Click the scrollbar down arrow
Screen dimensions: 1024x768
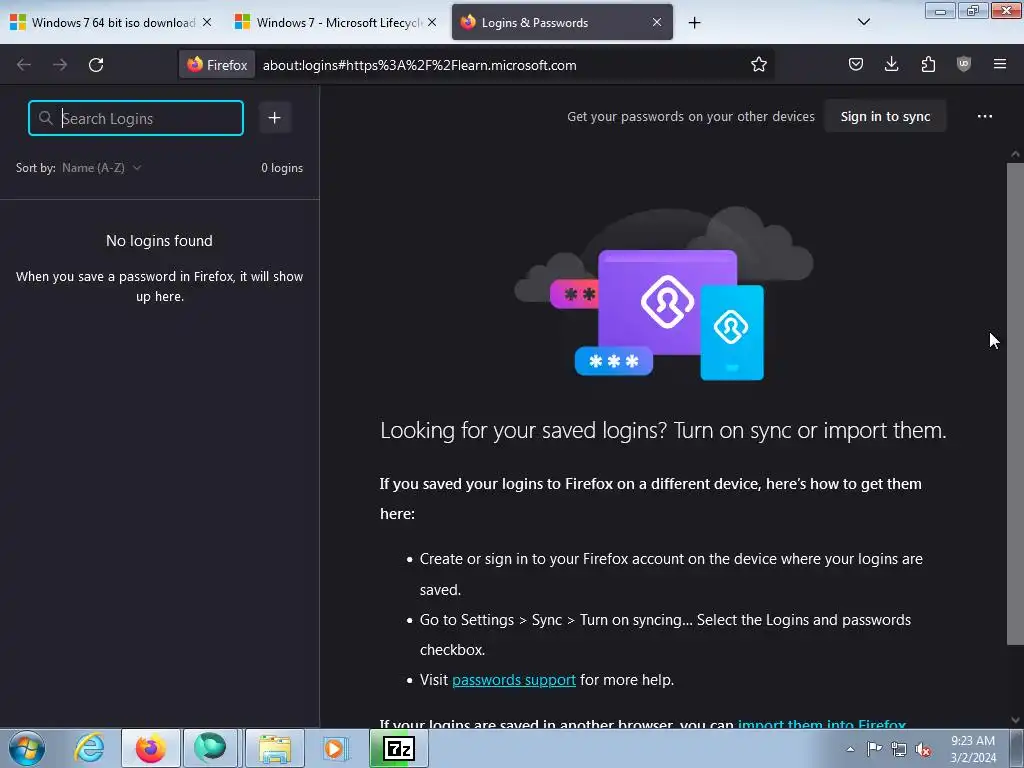(x=1015, y=720)
